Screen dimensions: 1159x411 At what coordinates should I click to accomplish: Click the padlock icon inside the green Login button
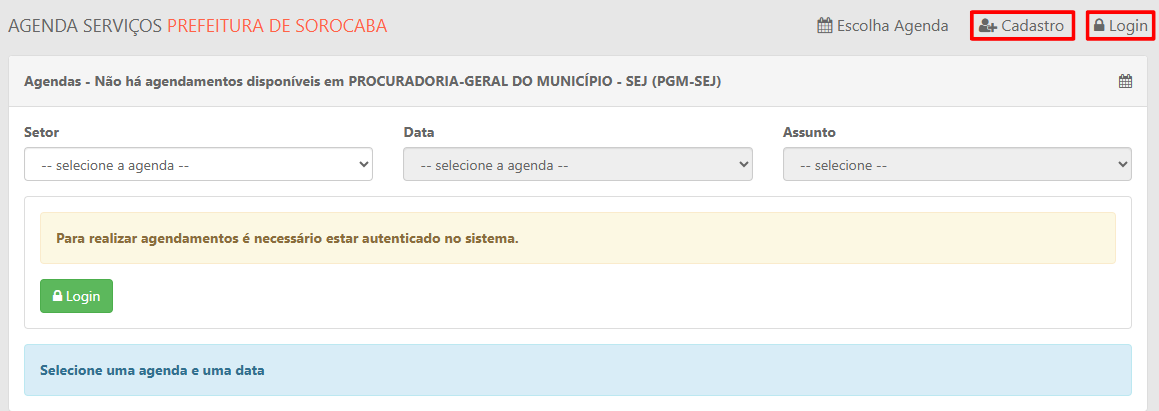coord(58,297)
